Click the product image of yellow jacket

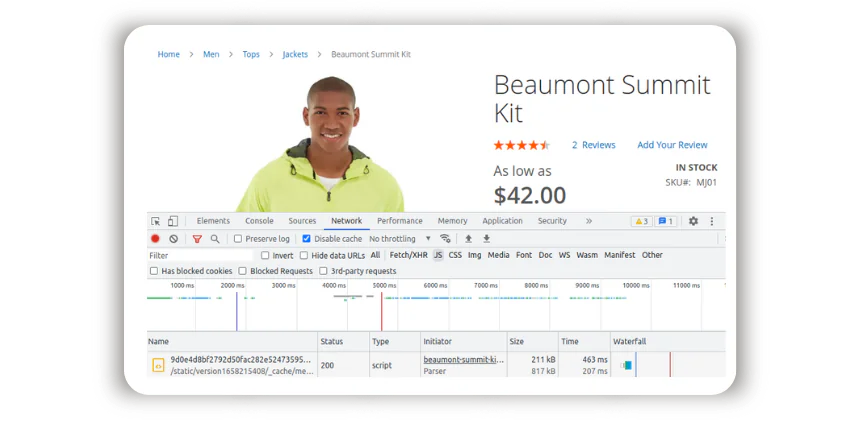(x=320, y=145)
